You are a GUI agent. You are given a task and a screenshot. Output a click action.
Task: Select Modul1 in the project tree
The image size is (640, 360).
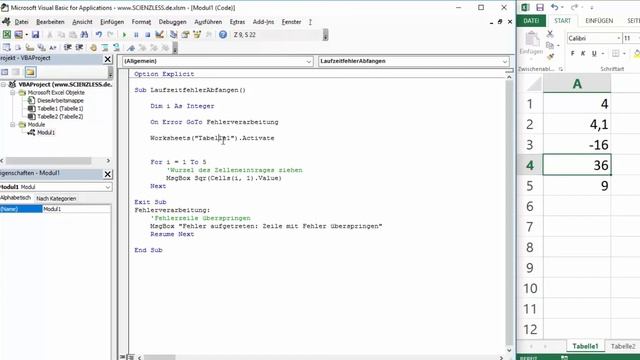coord(46,132)
